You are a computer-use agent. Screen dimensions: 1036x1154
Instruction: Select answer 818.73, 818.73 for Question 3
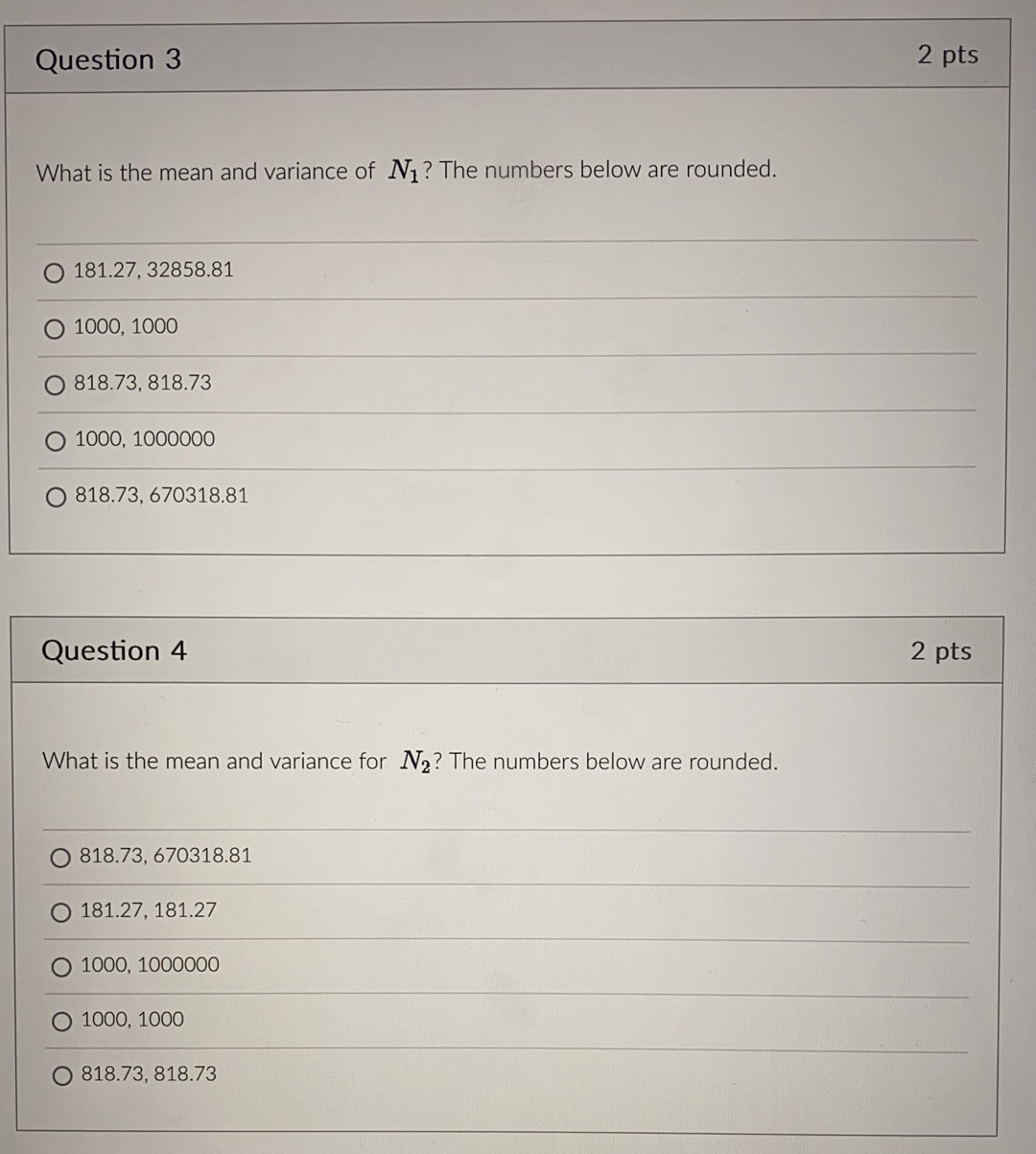[54, 385]
